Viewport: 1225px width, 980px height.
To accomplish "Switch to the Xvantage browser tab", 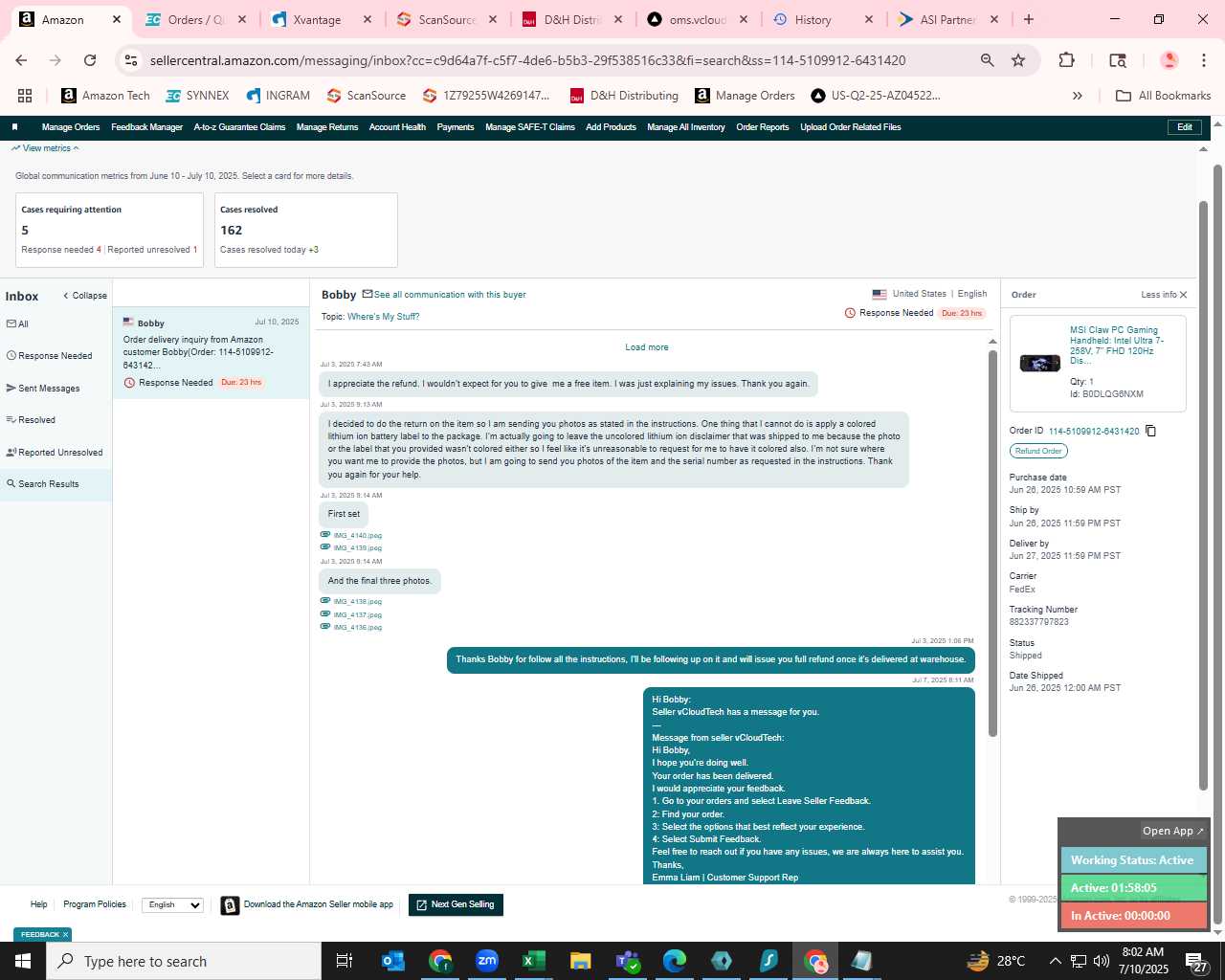I will coord(322,19).
